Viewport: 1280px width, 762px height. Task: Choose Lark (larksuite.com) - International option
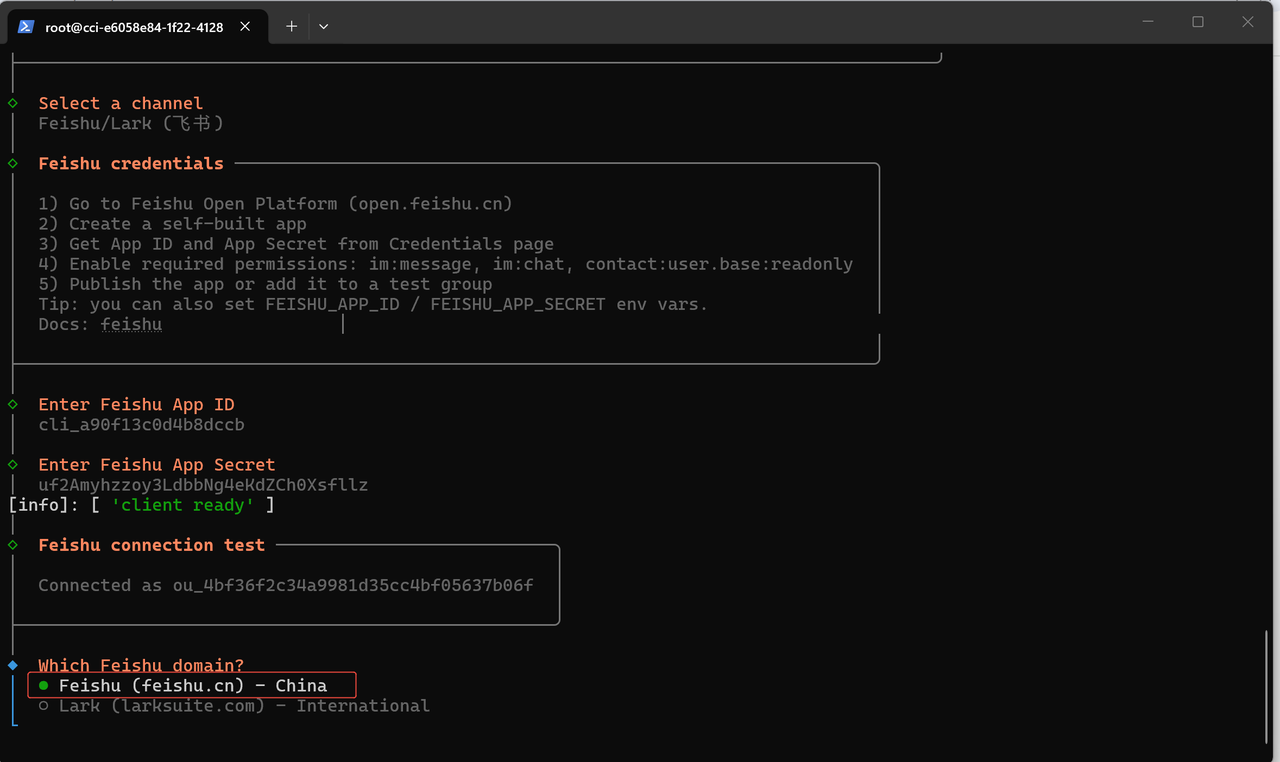[243, 706]
